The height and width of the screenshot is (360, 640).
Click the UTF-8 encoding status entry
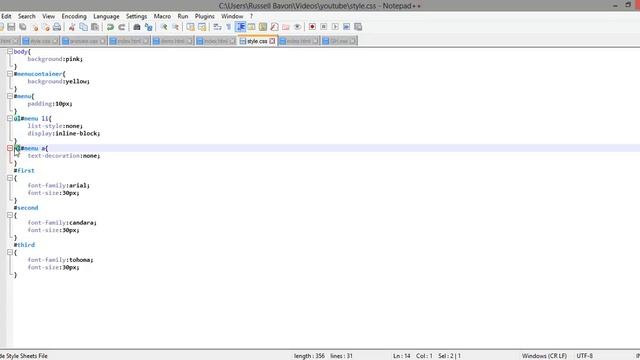(584, 356)
